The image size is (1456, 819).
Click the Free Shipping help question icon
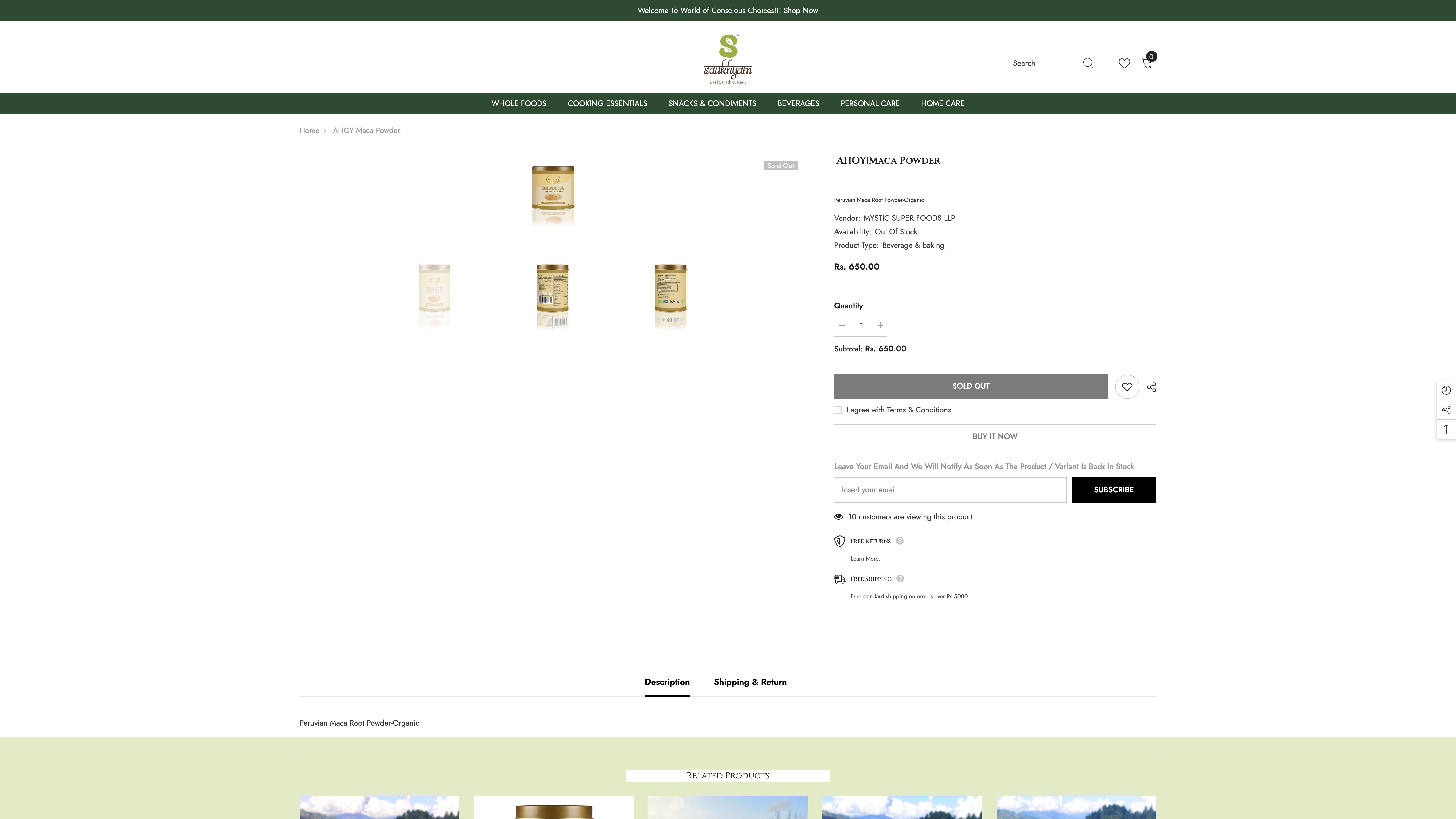tap(899, 579)
